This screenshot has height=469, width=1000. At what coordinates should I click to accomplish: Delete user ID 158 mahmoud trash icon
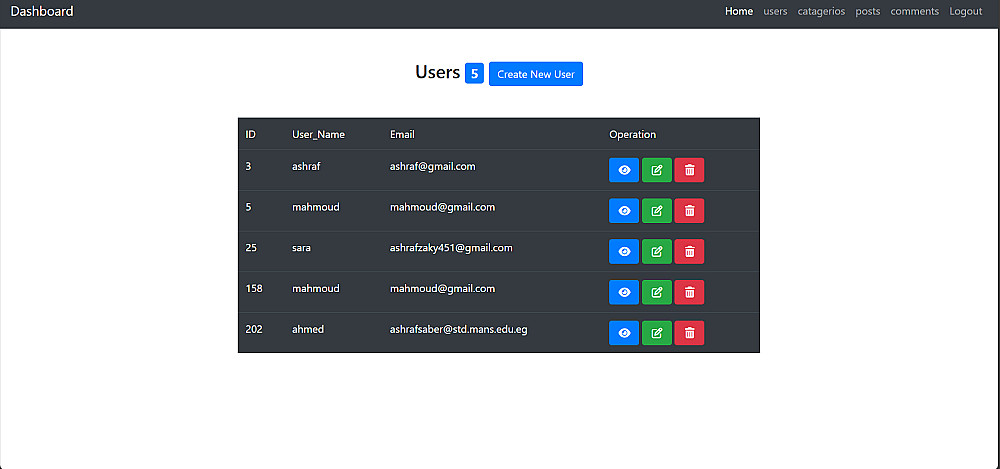click(x=689, y=292)
